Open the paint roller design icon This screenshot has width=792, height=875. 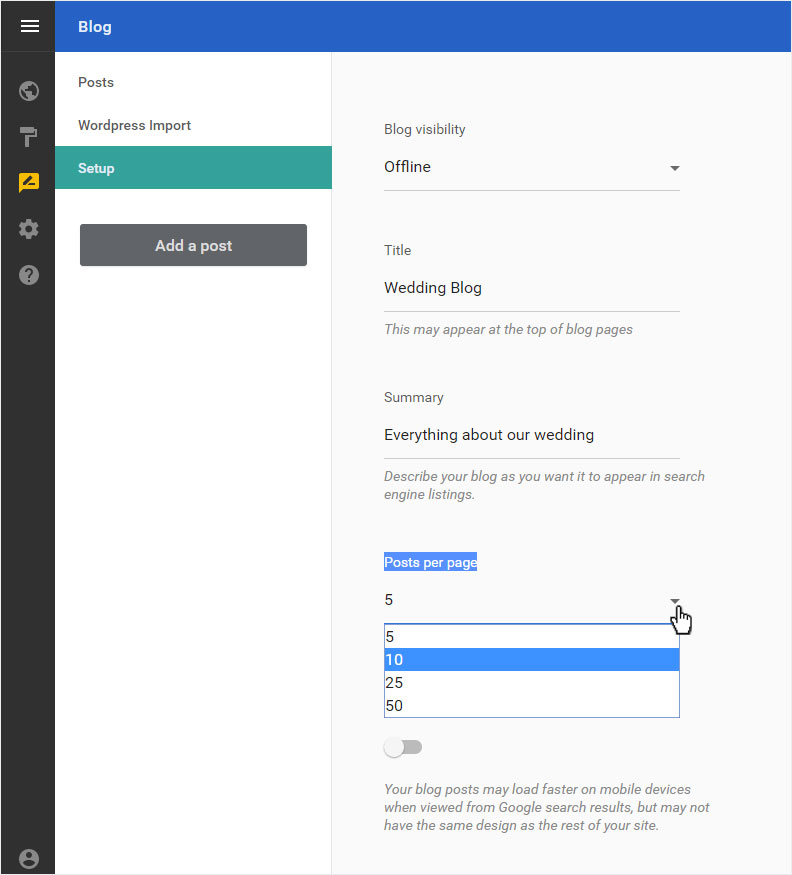point(29,138)
